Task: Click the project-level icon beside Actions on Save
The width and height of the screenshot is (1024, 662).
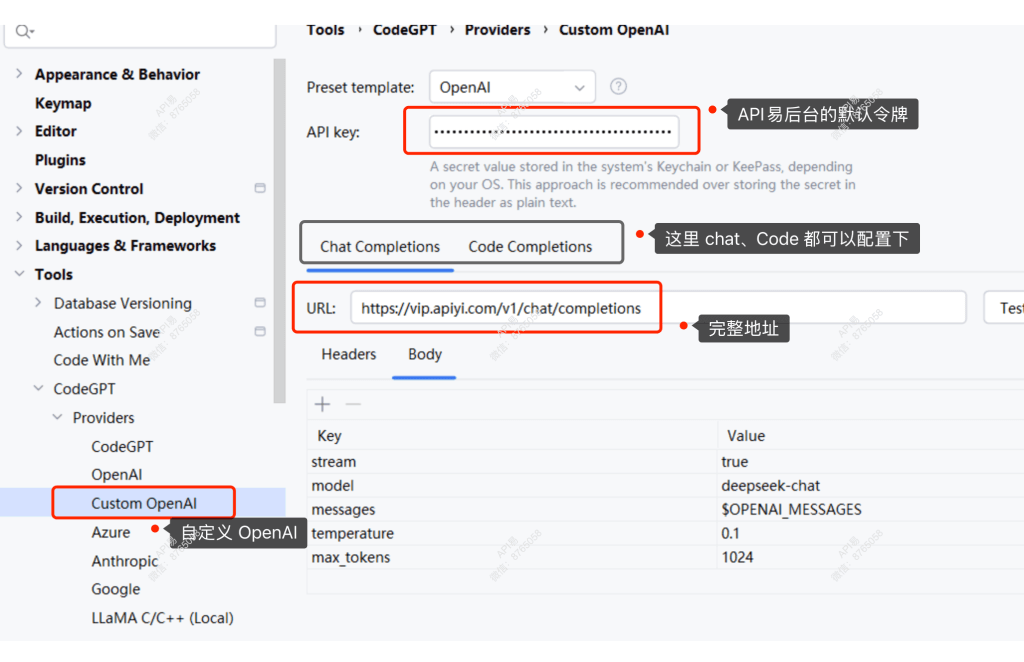Action: point(260,332)
